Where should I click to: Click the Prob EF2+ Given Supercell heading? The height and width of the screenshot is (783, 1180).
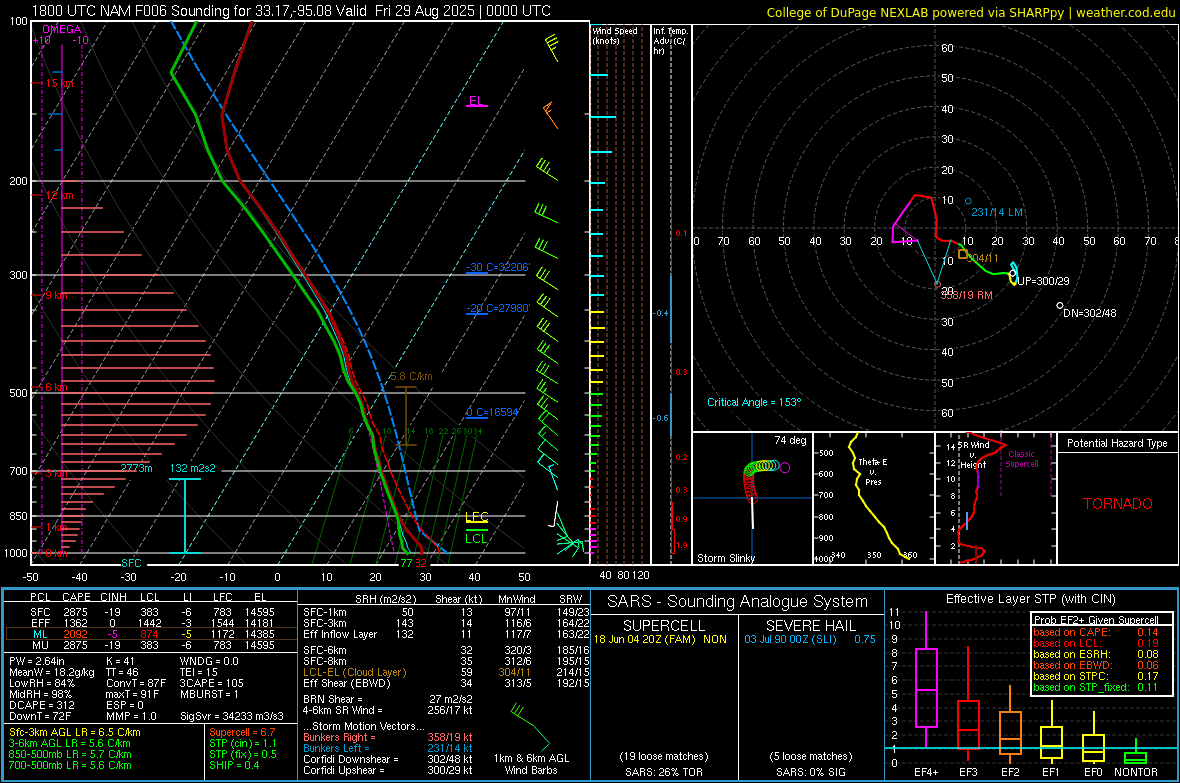tap(1096, 620)
